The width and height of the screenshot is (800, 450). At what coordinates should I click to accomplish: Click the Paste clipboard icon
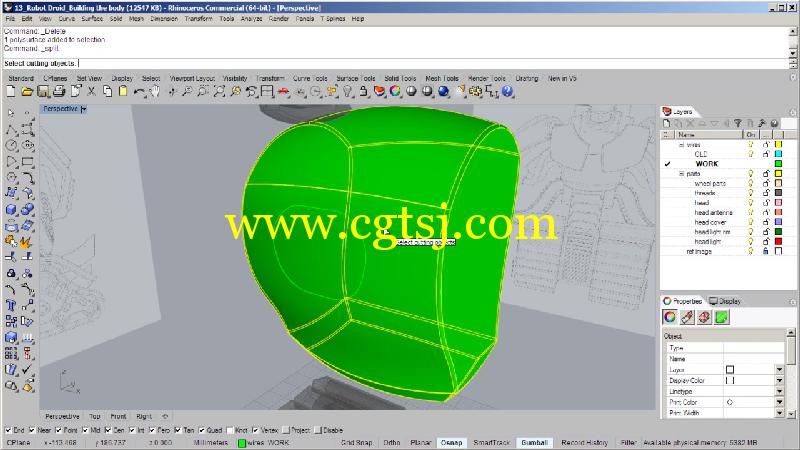click(123, 91)
